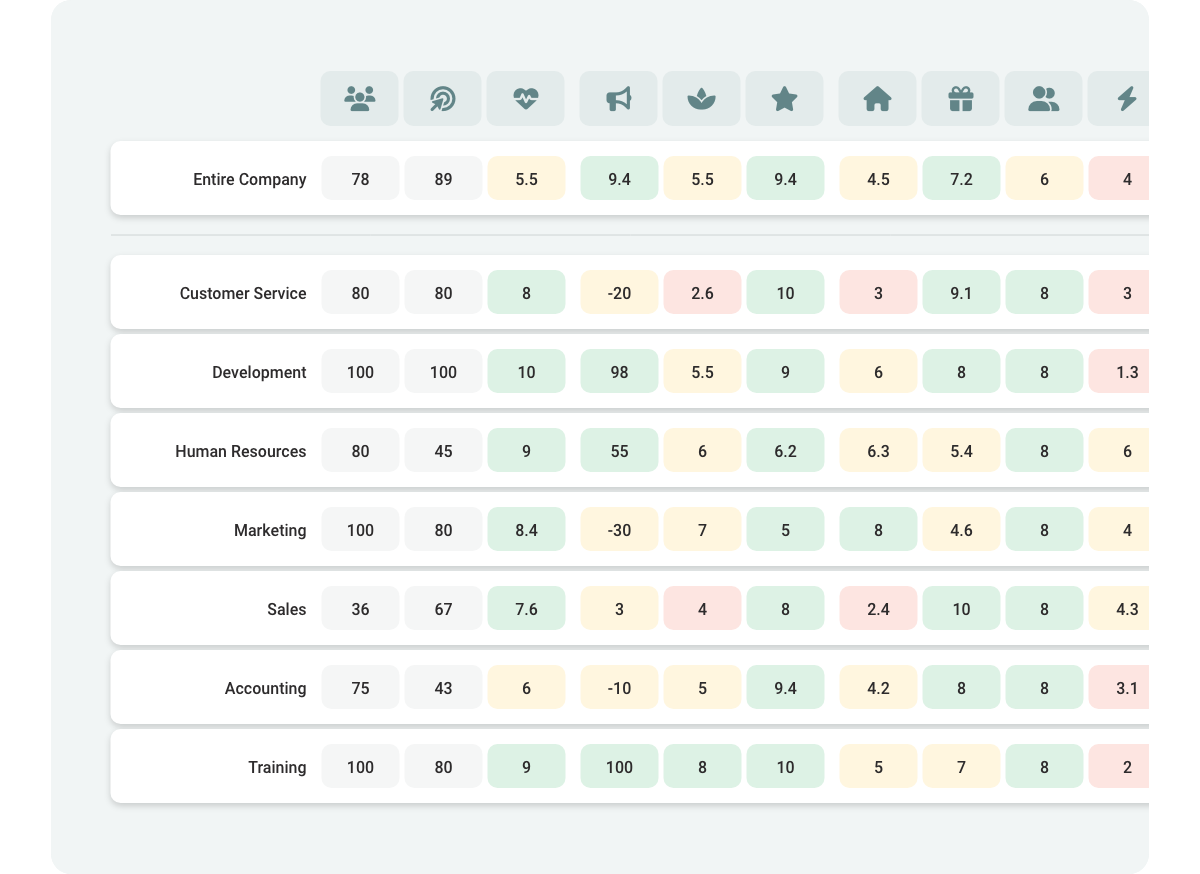Open the Entire Company row label
Screen dimensions: 1200x874
250,180
